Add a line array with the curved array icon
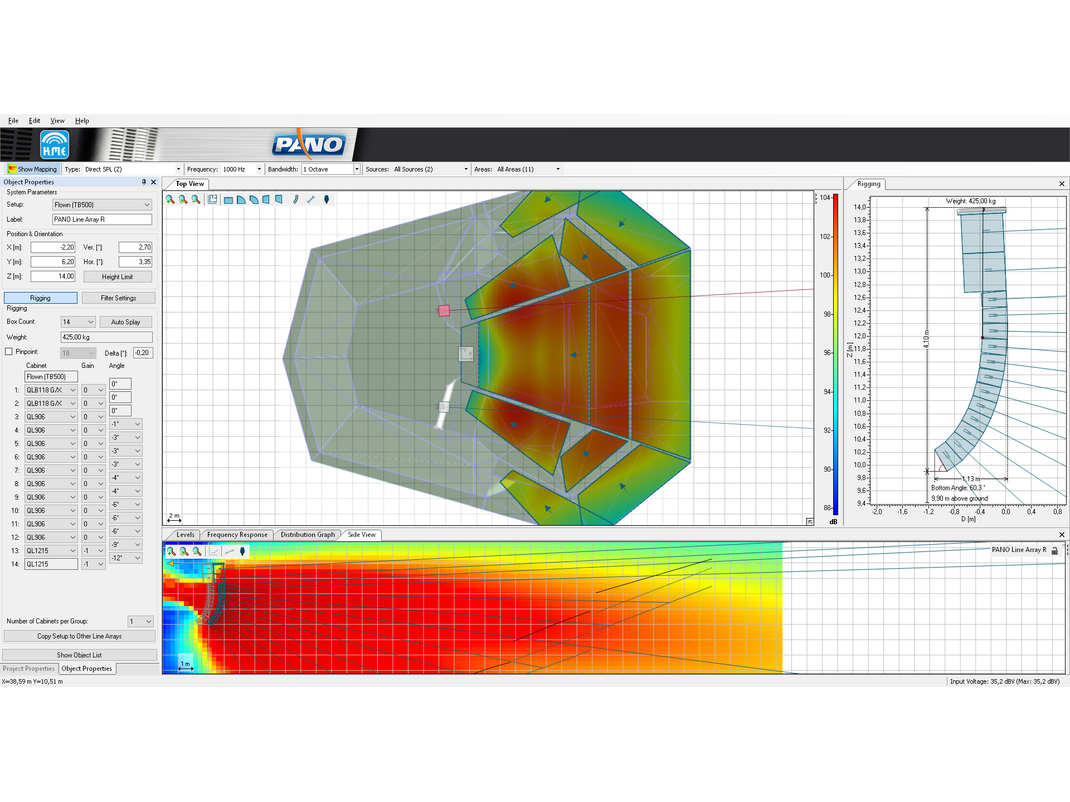This screenshot has width=1070, height=802. (x=295, y=200)
